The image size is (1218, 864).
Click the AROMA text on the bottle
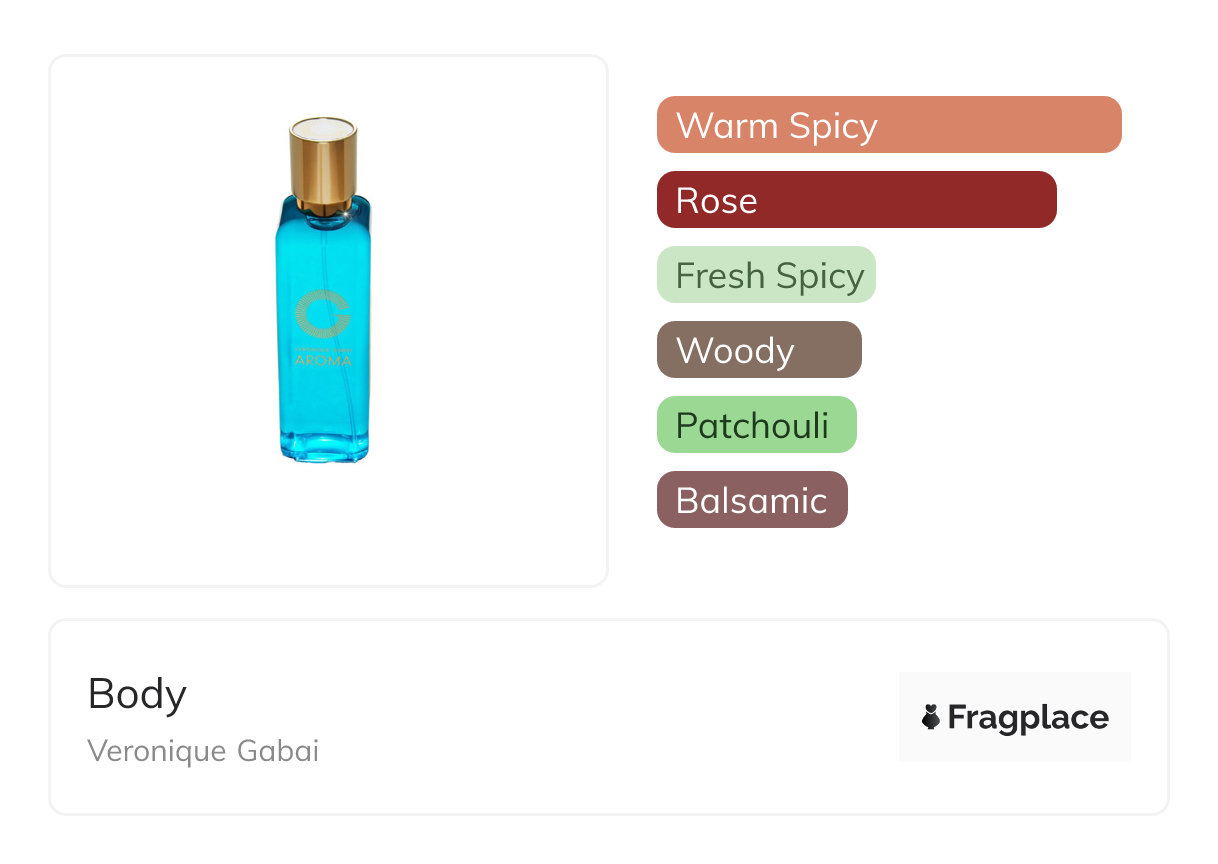point(323,360)
